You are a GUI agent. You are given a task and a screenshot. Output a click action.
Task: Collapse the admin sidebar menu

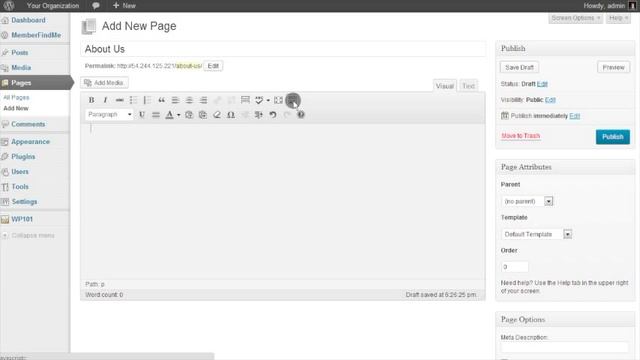click(x=33, y=236)
